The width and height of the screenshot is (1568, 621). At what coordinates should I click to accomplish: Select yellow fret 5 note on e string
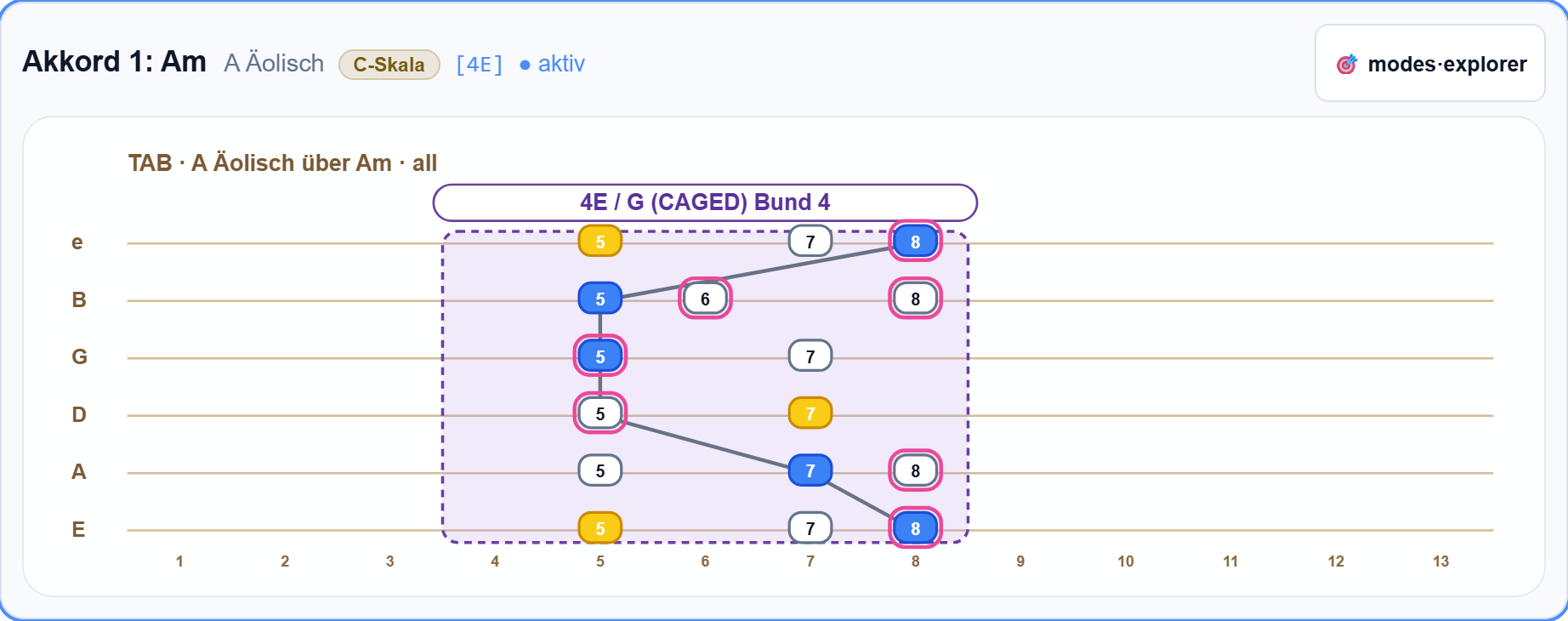pos(600,242)
